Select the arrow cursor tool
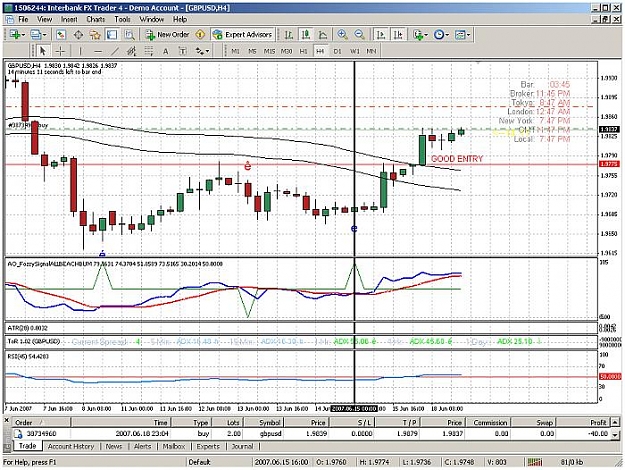This screenshot has height=470, width=625. click(x=43, y=51)
